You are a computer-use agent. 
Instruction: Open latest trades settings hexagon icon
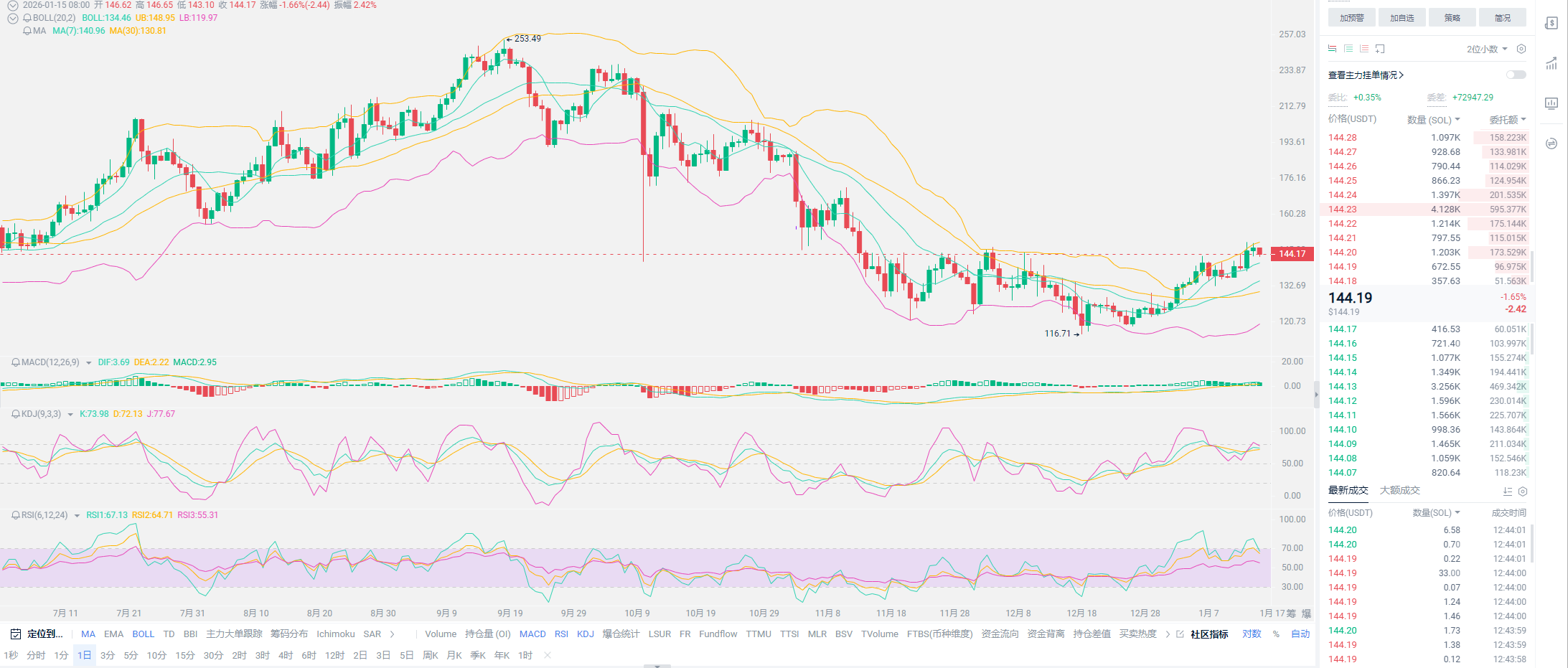click(1523, 491)
